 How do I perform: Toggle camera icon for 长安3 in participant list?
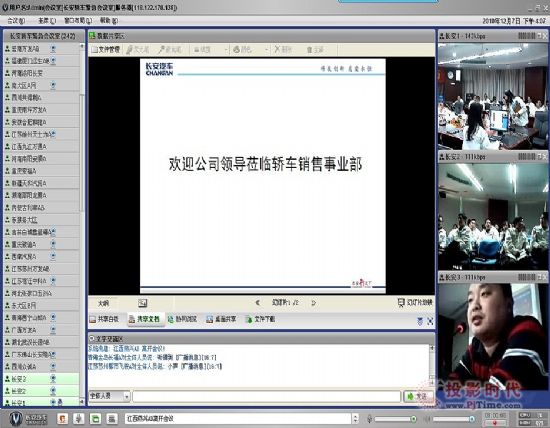click(x=53, y=378)
